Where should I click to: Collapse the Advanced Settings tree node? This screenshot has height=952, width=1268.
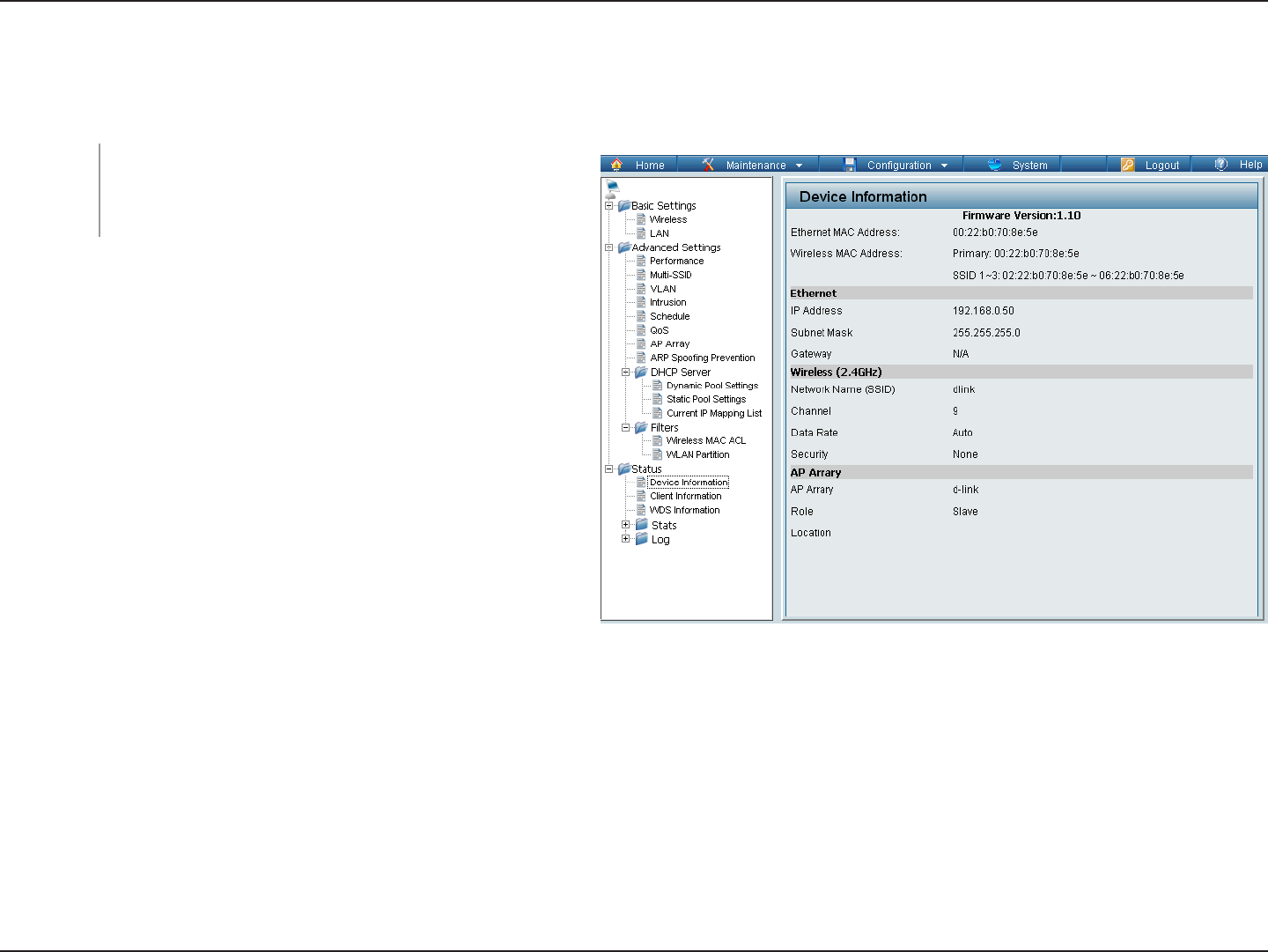pos(608,247)
